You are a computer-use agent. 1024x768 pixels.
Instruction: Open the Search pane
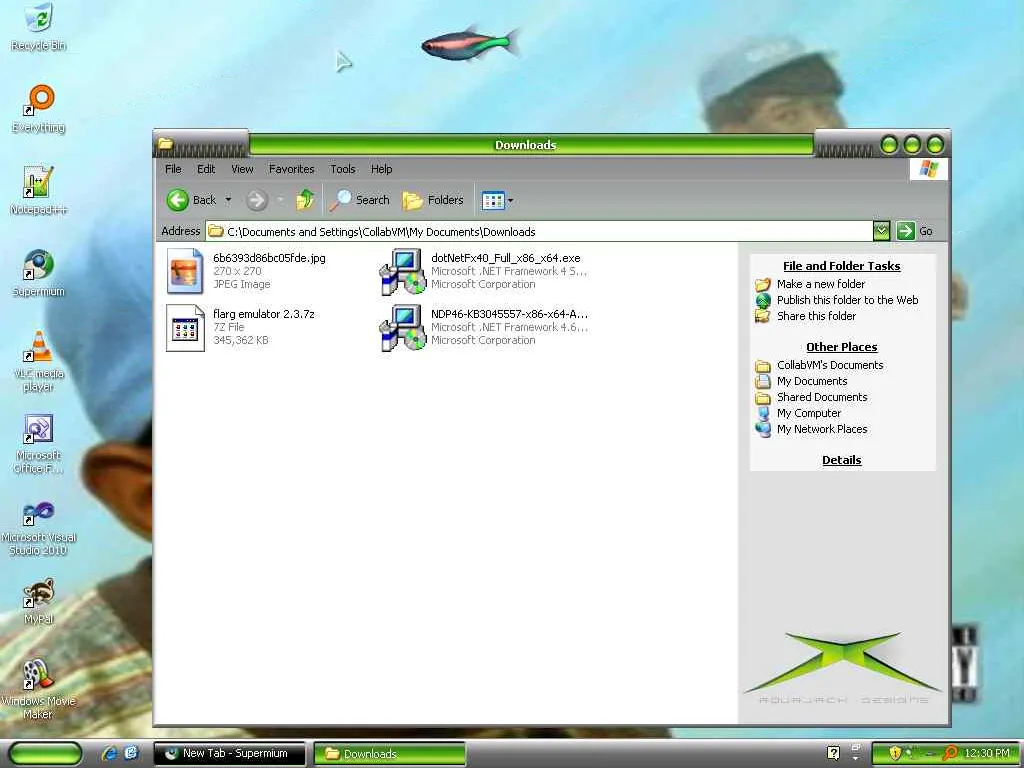pos(359,200)
